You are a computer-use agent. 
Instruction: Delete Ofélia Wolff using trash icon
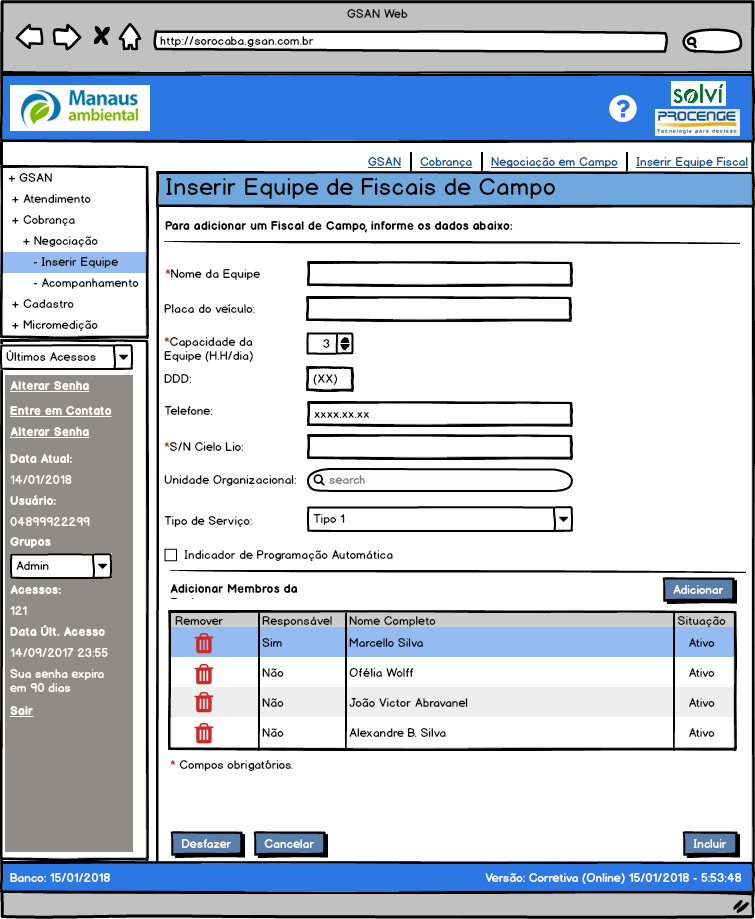(x=204, y=673)
